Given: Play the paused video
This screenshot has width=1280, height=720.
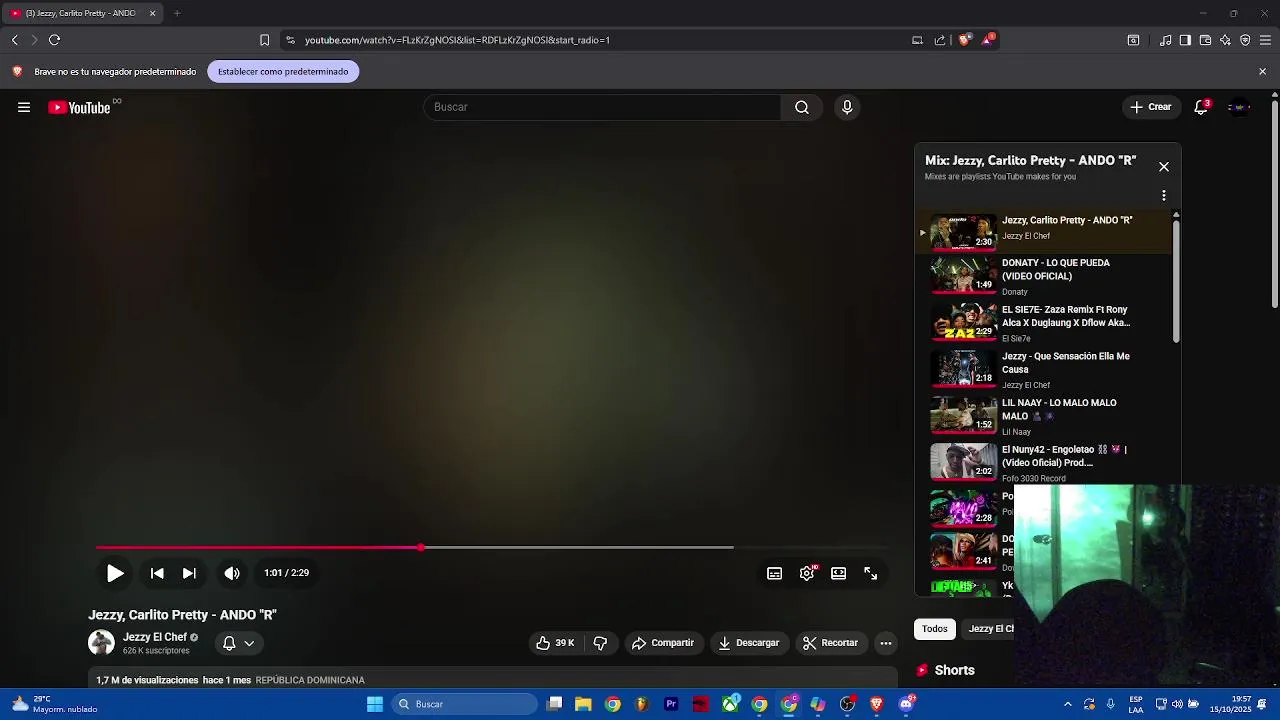Looking at the screenshot, I should coord(115,573).
